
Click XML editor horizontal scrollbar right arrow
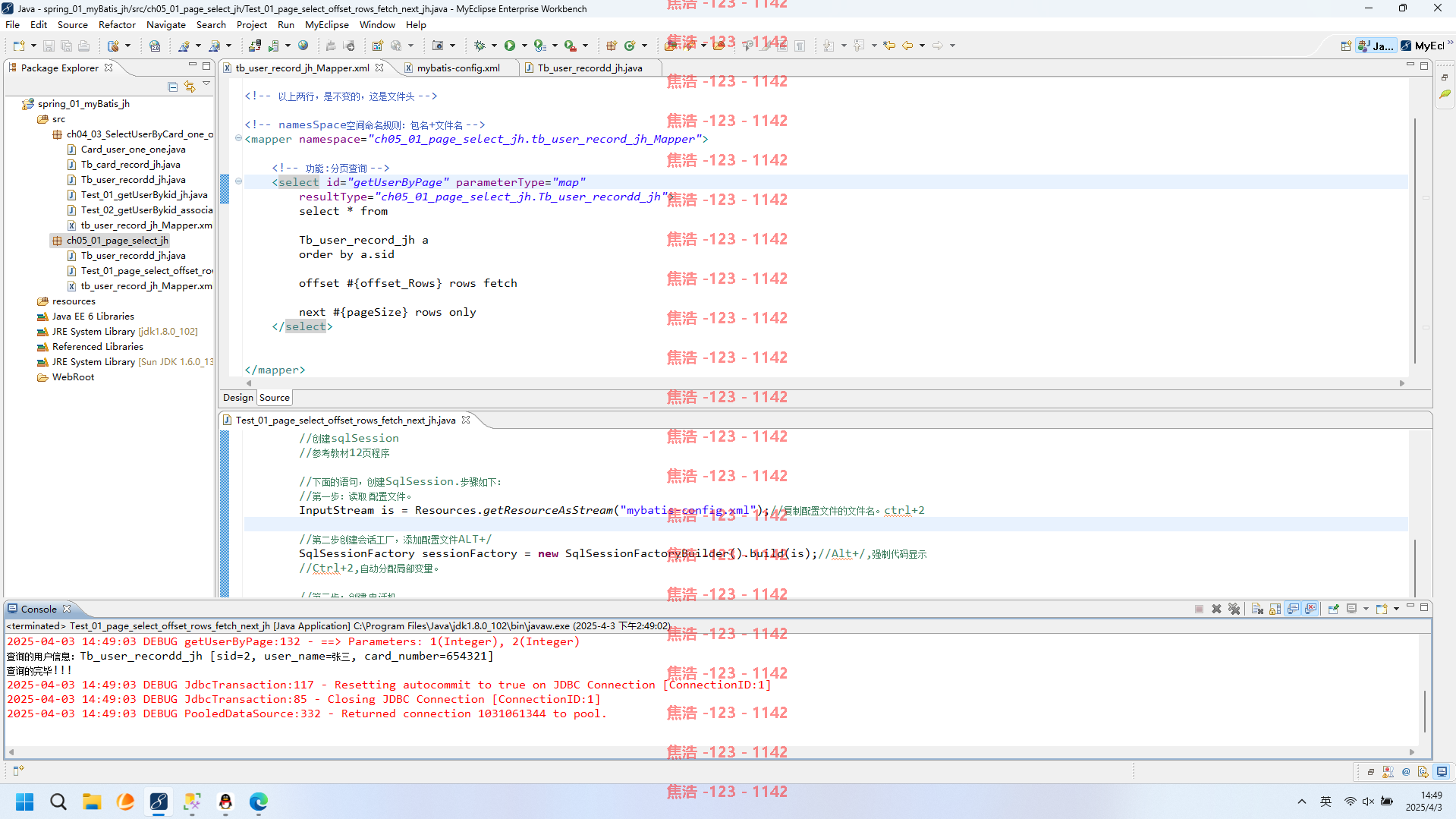point(1402,383)
